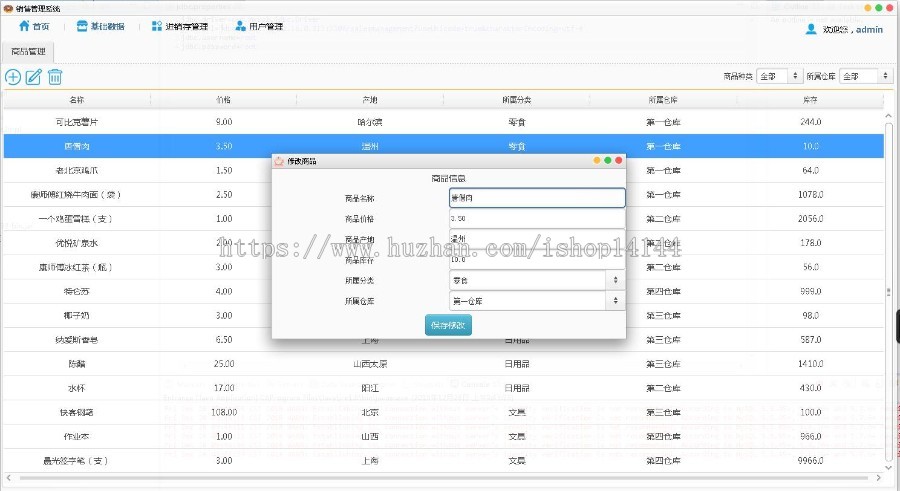Select the 商品管理 tab
This screenshot has width=900, height=491.
(28, 52)
